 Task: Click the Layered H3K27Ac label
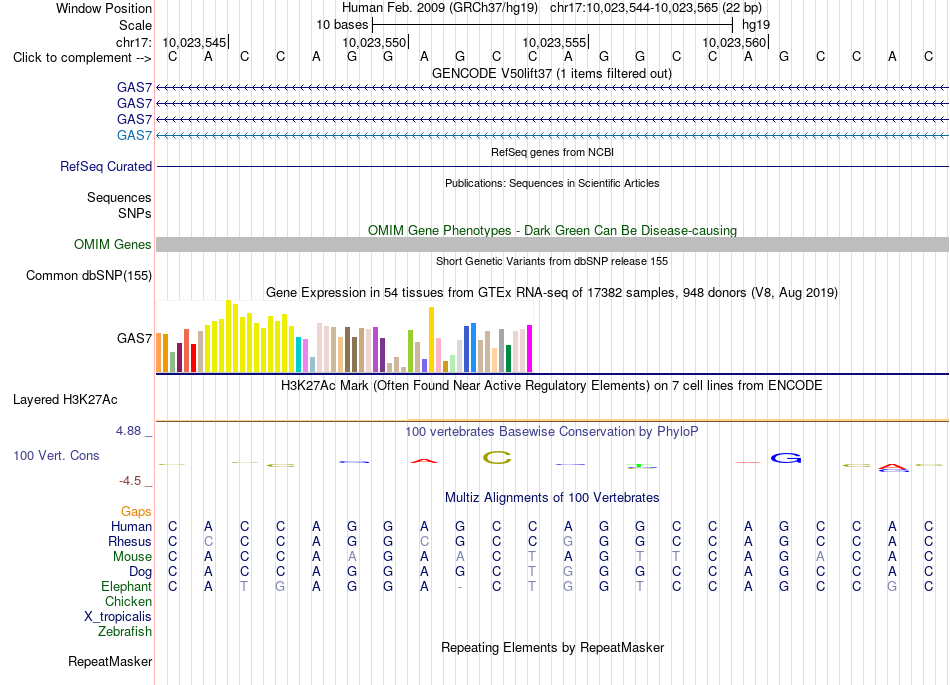click(x=65, y=400)
